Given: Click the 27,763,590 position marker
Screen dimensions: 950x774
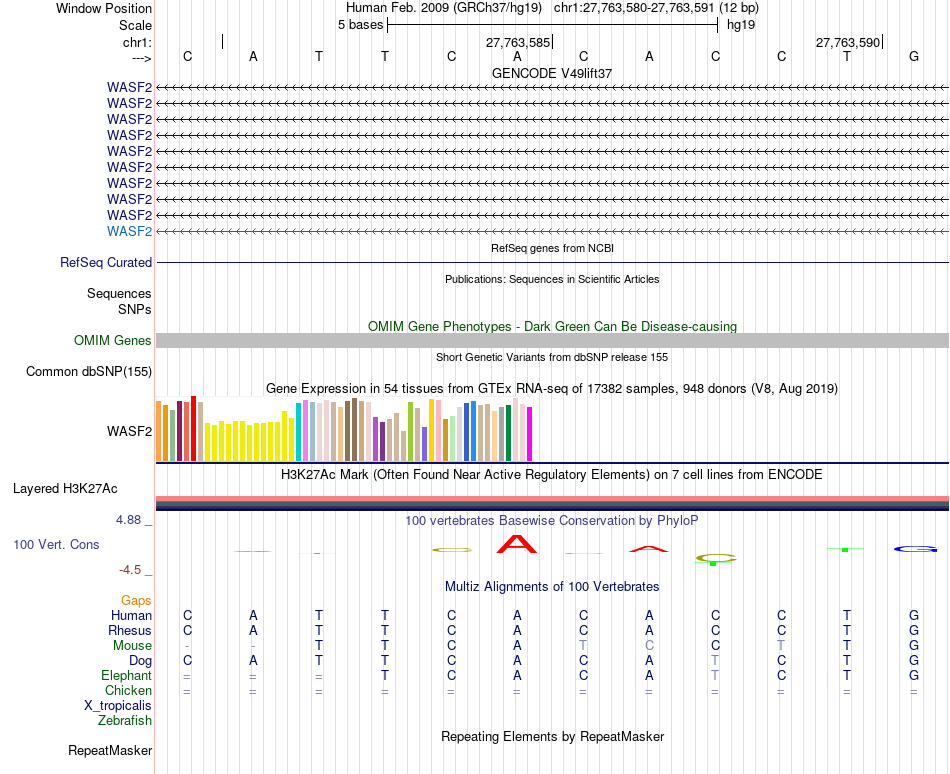Looking at the screenshot, I should tap(848, 42).
